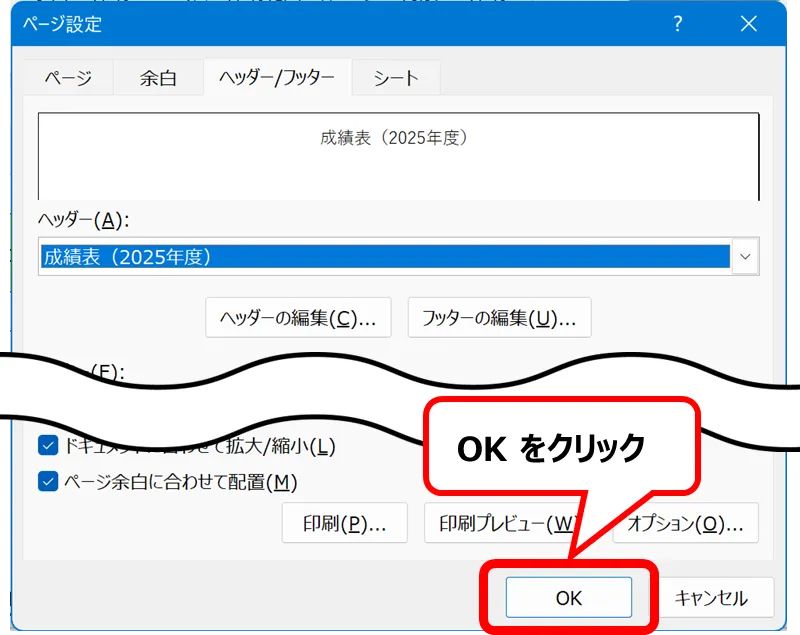This screenshot has width=800, height=635.
Task: Switch to the ページ tab
Action: [x=68, y=77]
